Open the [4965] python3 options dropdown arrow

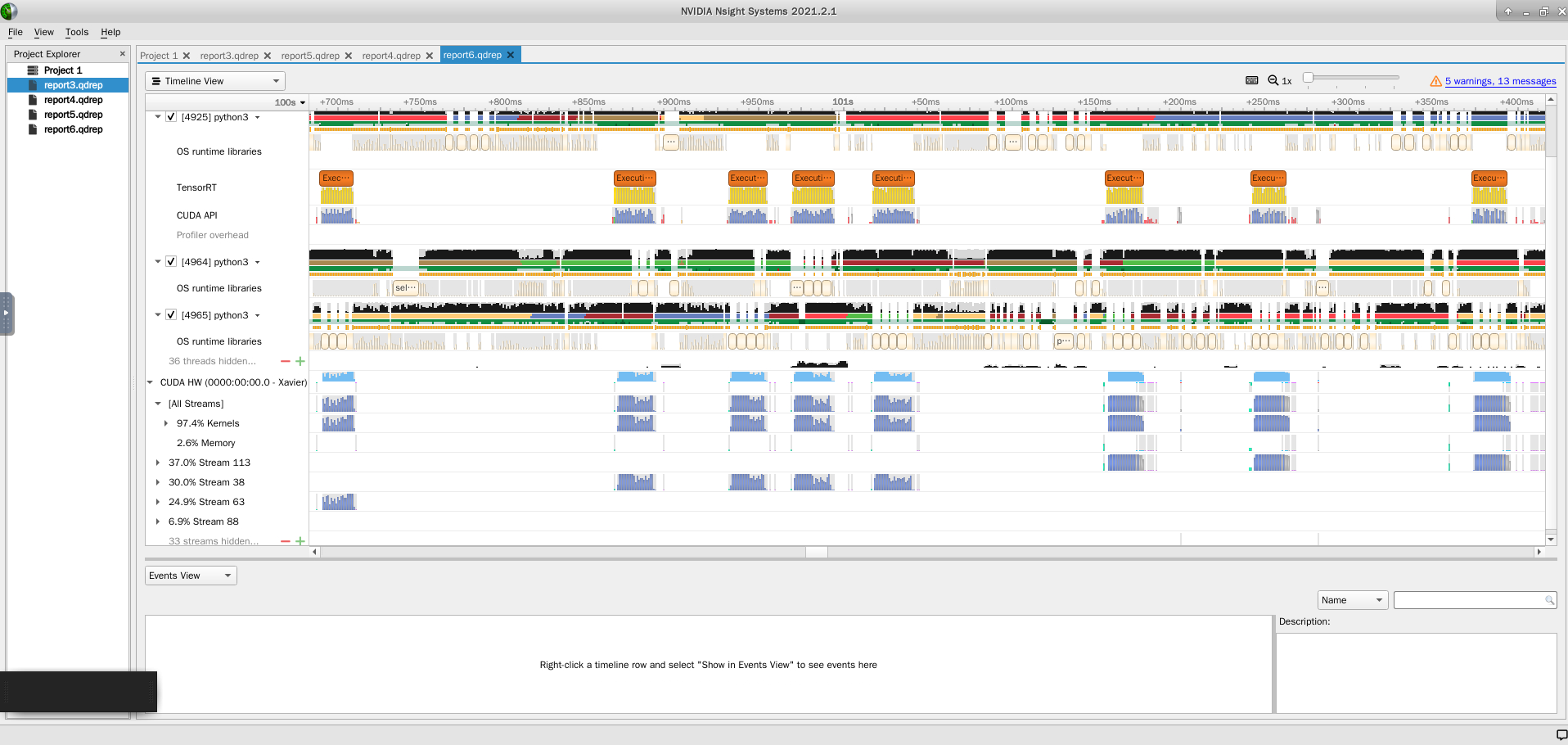[x=257, y=315]
